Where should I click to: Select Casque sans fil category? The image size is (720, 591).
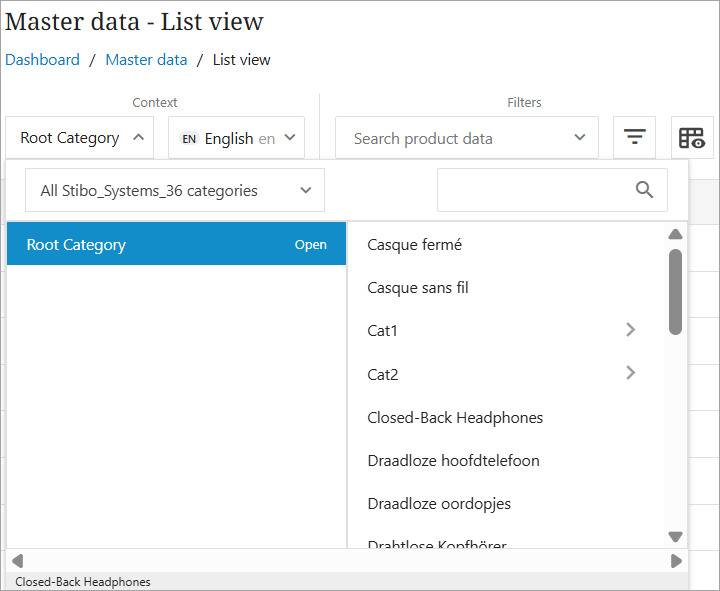pyautogui.click(x=418, y=288)
